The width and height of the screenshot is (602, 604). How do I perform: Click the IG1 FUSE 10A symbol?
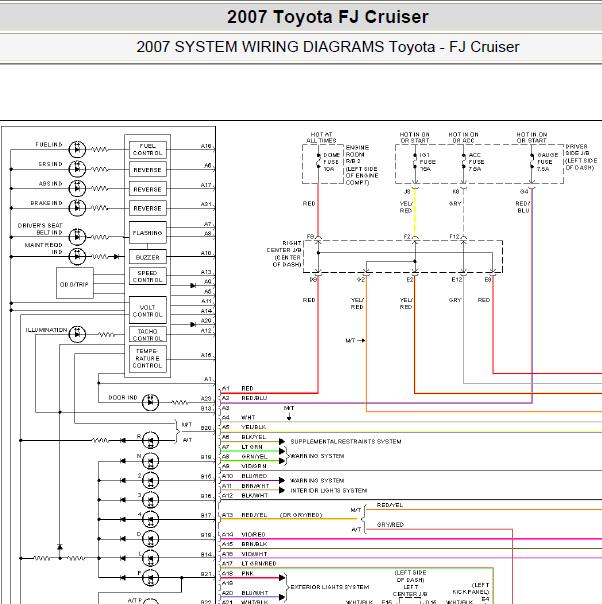coord(415,162)
